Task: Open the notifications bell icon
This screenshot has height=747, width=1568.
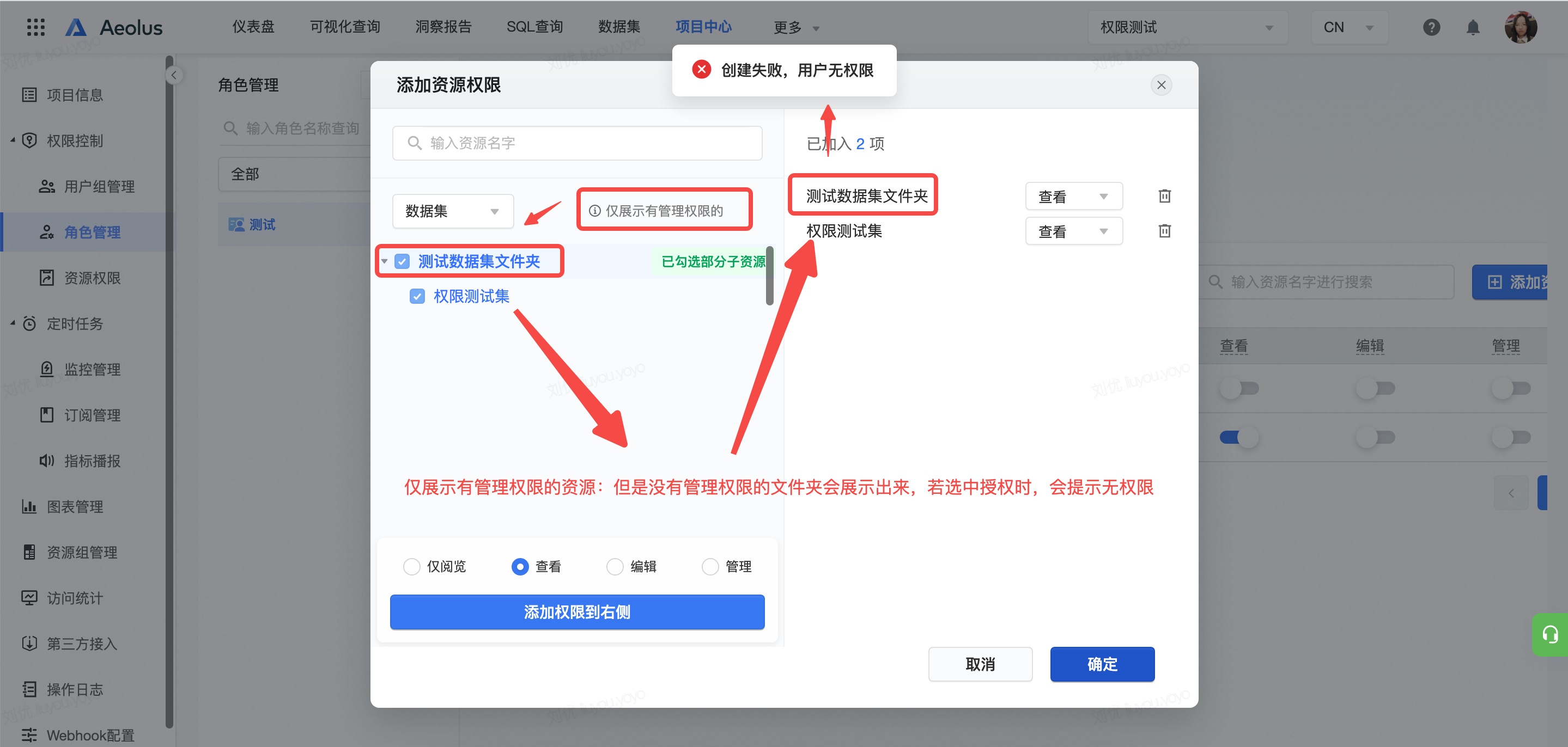Action: (x=1473, y=27)
